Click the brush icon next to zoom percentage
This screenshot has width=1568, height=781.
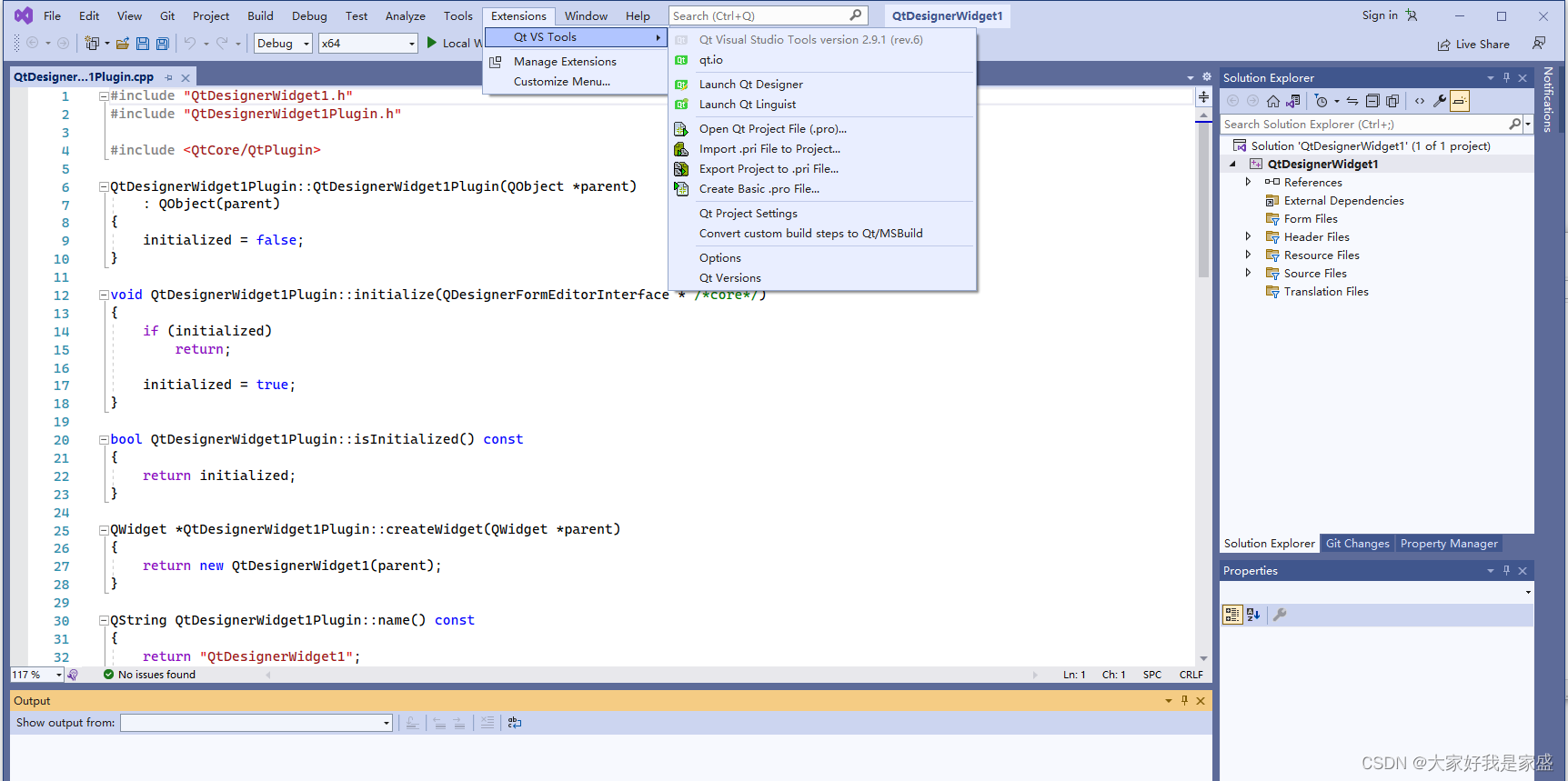[x=73, y=675]
